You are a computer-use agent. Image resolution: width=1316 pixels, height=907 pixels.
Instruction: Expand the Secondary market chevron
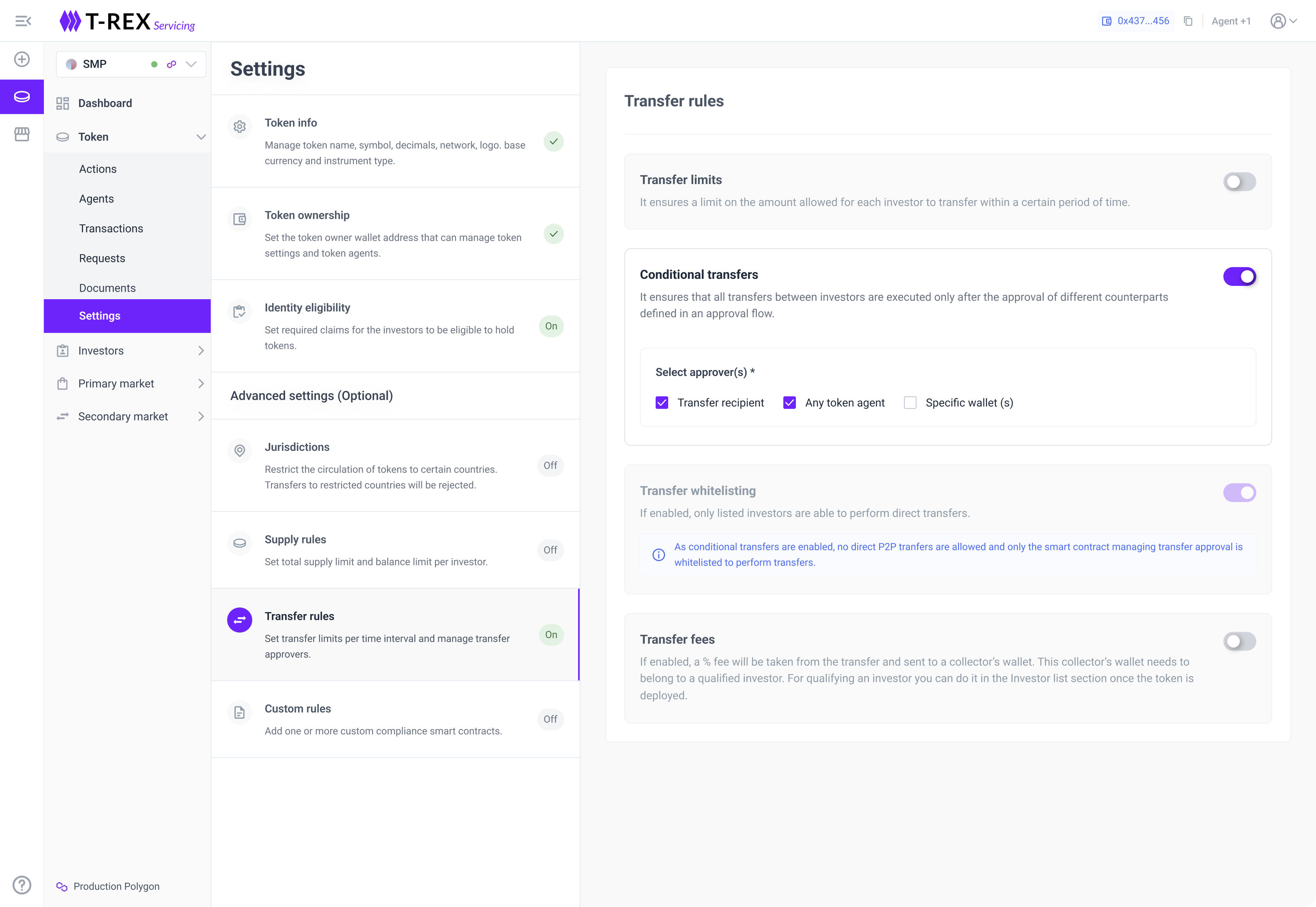201,417
